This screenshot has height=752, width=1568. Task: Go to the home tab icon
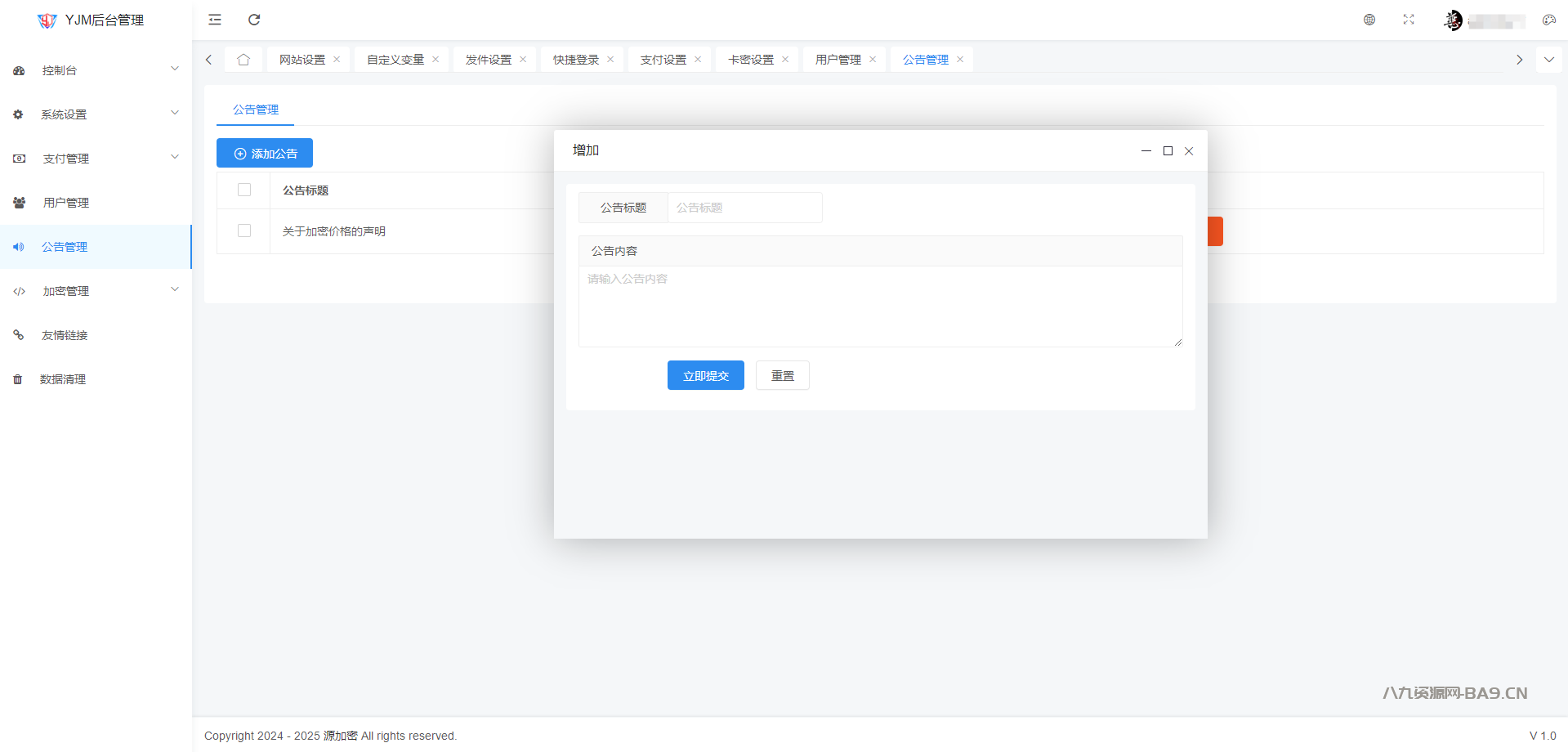coord(243,60)
